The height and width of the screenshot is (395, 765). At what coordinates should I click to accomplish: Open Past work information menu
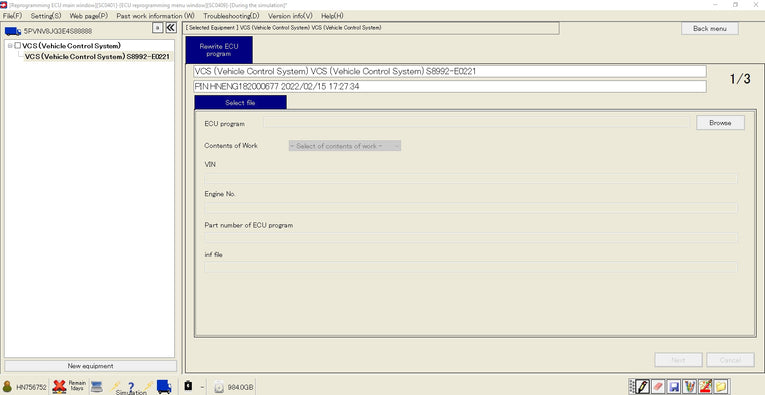pos(155,16)
